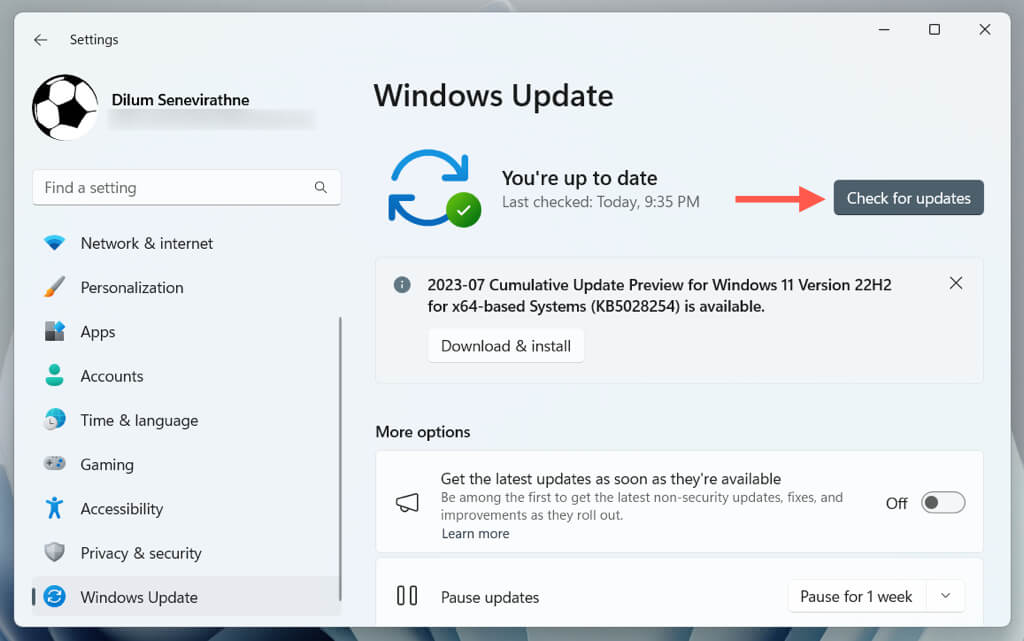Open the Privacy & security label
The image size is (1024, 641).
(x=141, y=554)
